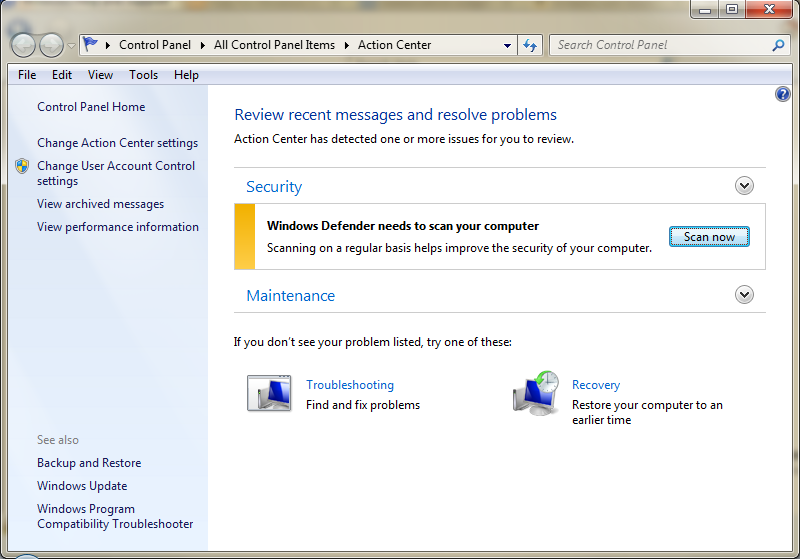Open View archived messages
Viewport: 800px width, 560px height.
(101, 204)
